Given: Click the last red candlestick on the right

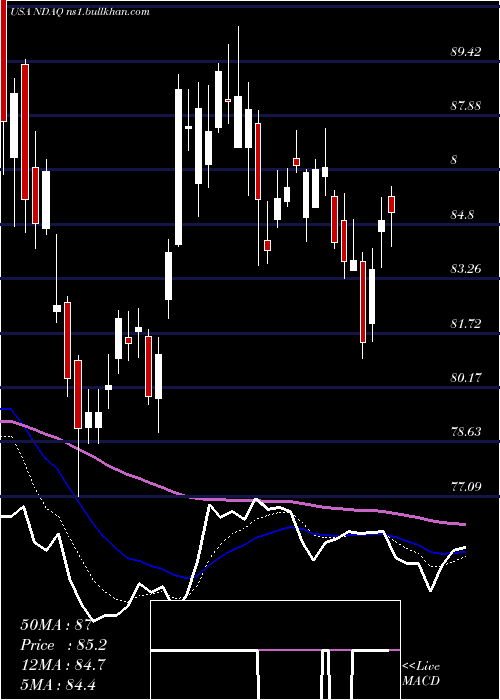Looking at the screenshot, I should [392, 204].
